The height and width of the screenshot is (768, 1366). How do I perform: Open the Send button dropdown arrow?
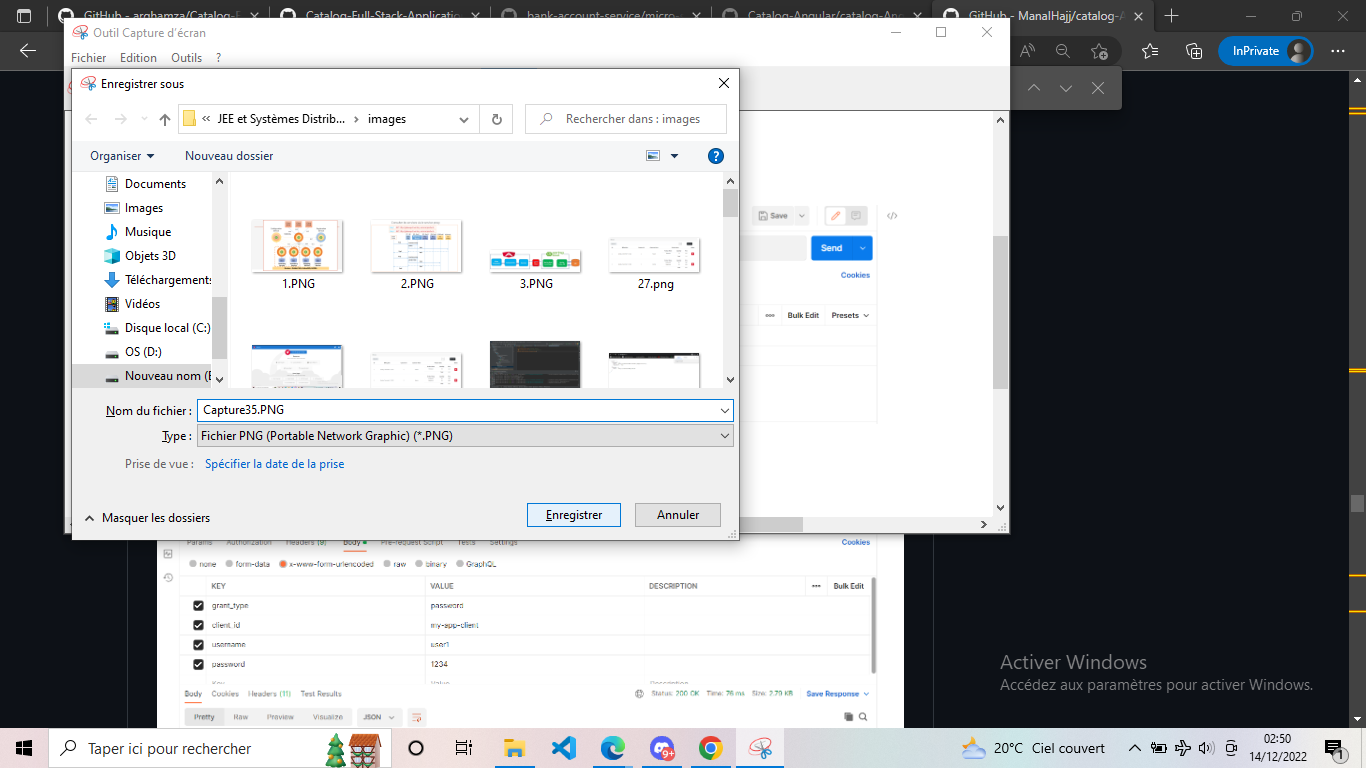click(862, 248)
